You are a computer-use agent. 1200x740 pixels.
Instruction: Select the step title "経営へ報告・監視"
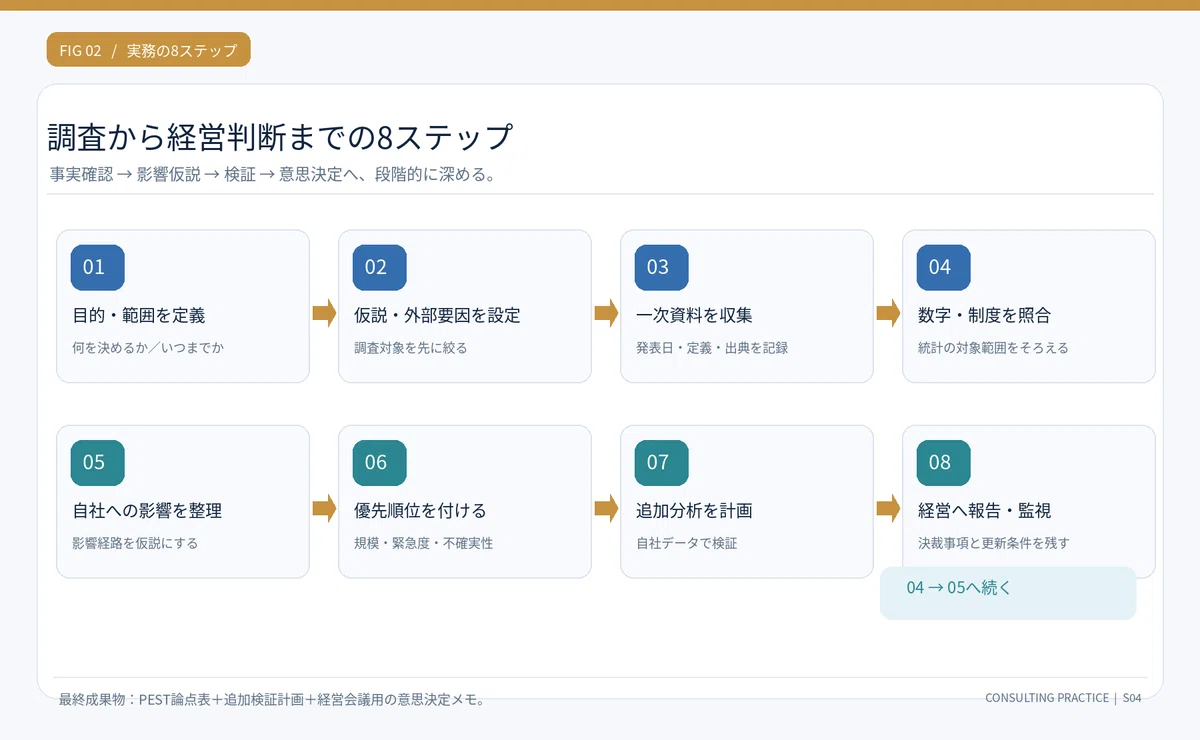click(985, 511)
